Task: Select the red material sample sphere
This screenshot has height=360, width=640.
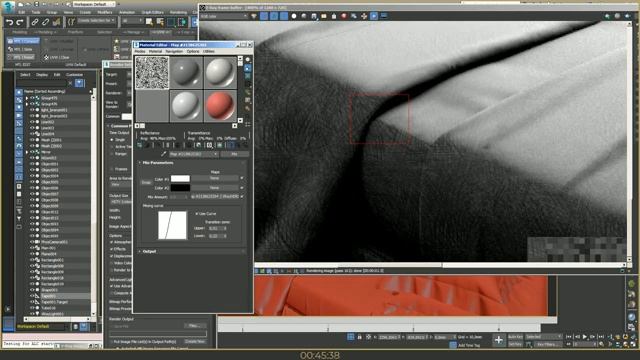Action: (x=220, y=105)
